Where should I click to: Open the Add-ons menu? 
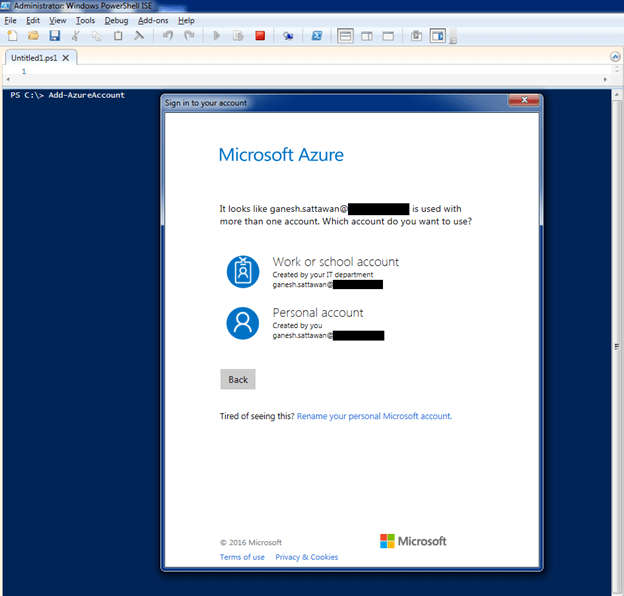153,21
